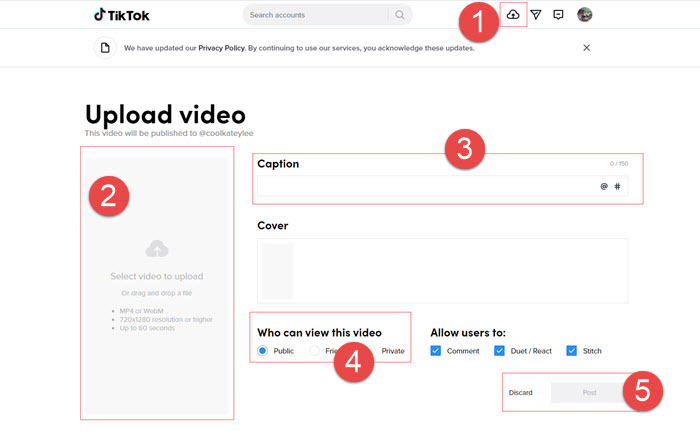Open the profile avatar menu
Image resolution: width=700 pixels, height=431 pixels.
(x=585, y=15)
